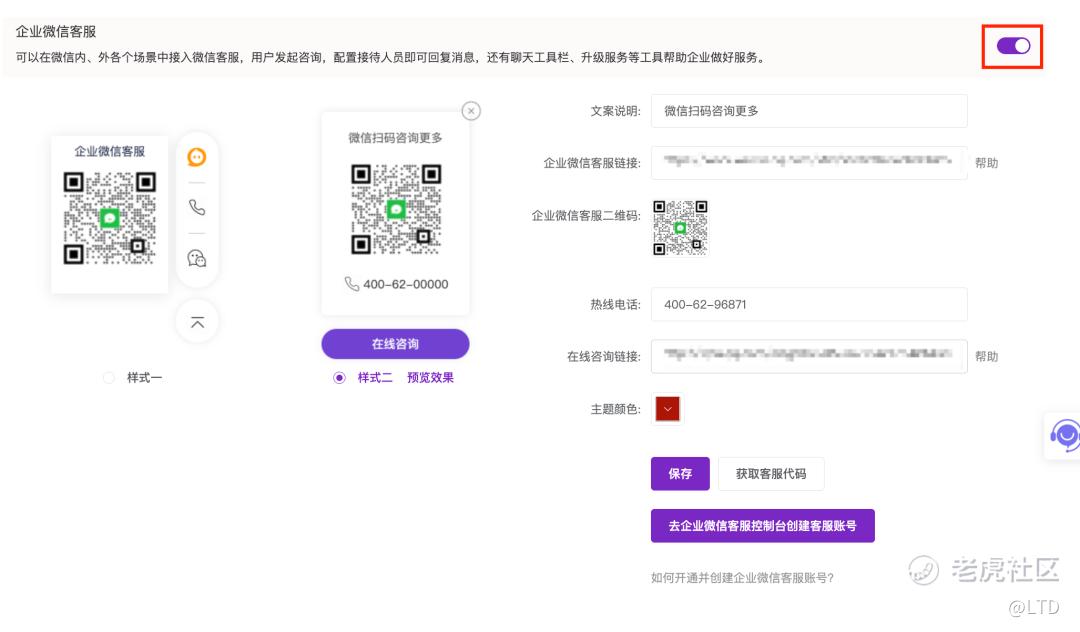Turn off the 企业微信客服 switch
This screenshot has height=632, width=1080.
click(1013, 46)
